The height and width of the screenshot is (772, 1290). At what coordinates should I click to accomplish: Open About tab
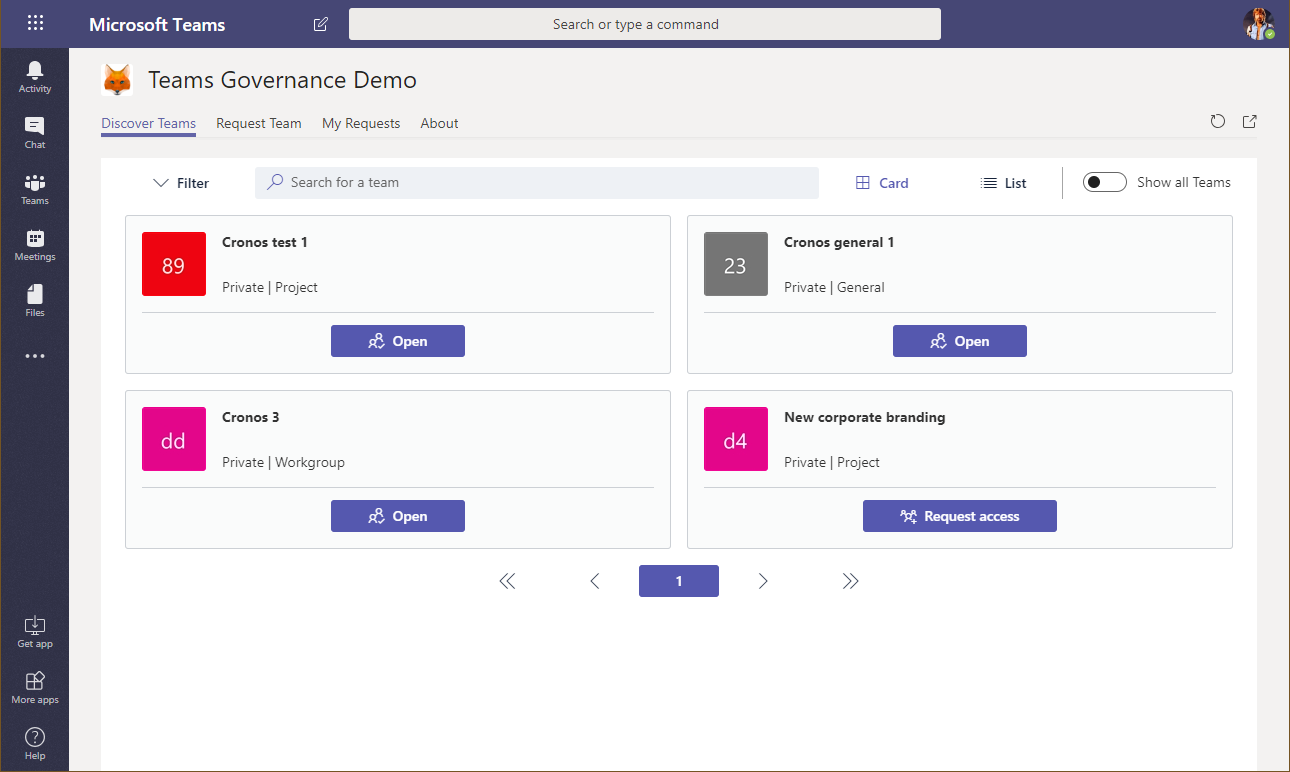click(440, 124)
